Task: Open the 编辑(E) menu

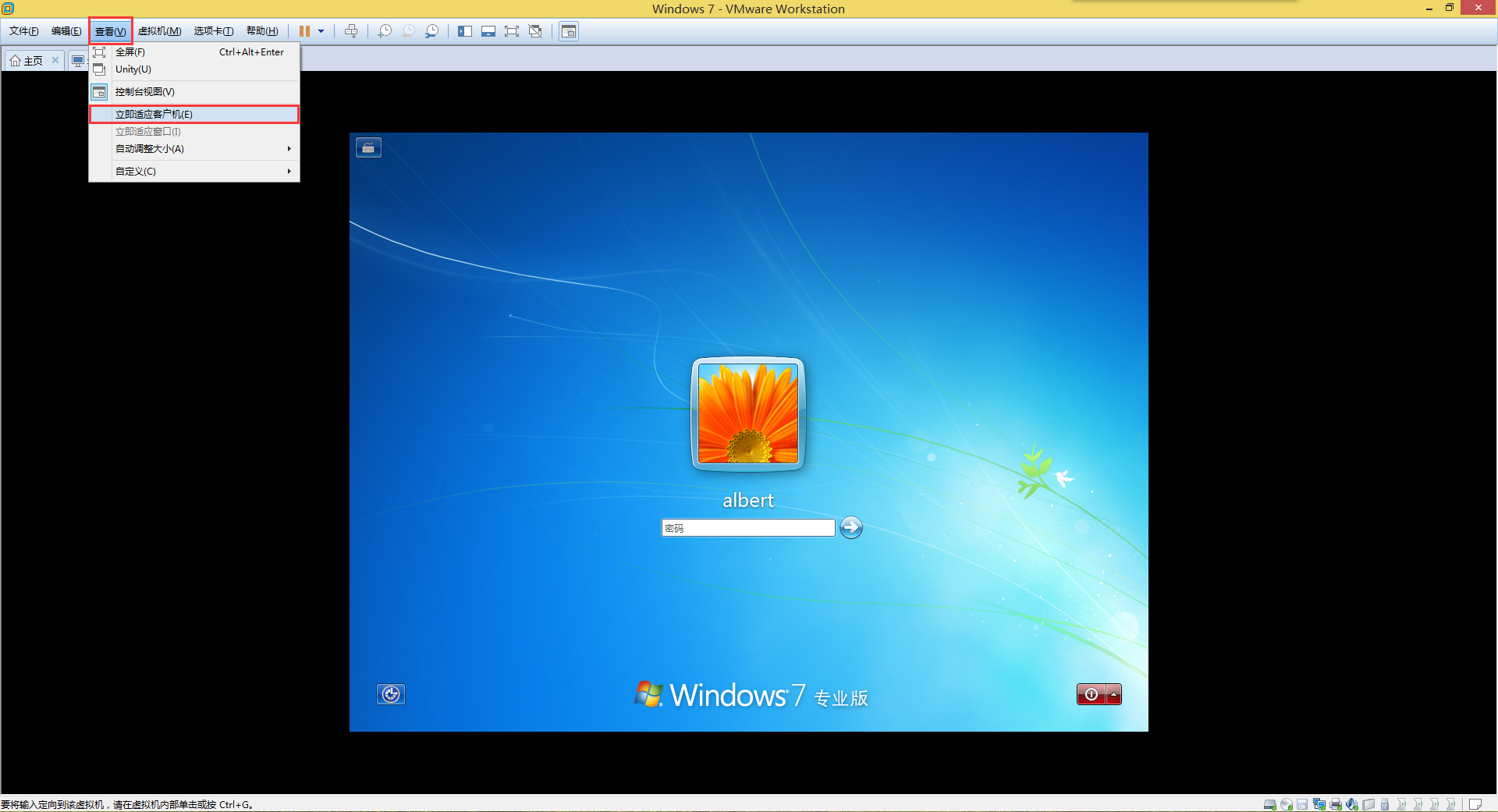Action: coord(66,31)
